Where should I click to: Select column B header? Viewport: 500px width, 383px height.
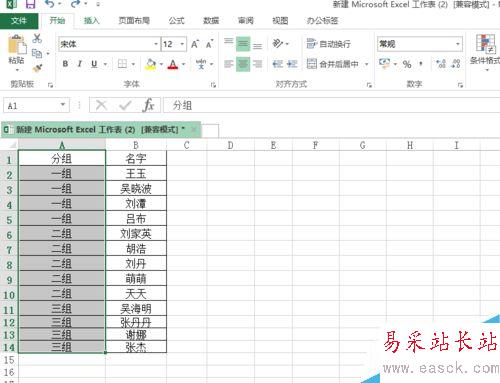tap(136, 145)
